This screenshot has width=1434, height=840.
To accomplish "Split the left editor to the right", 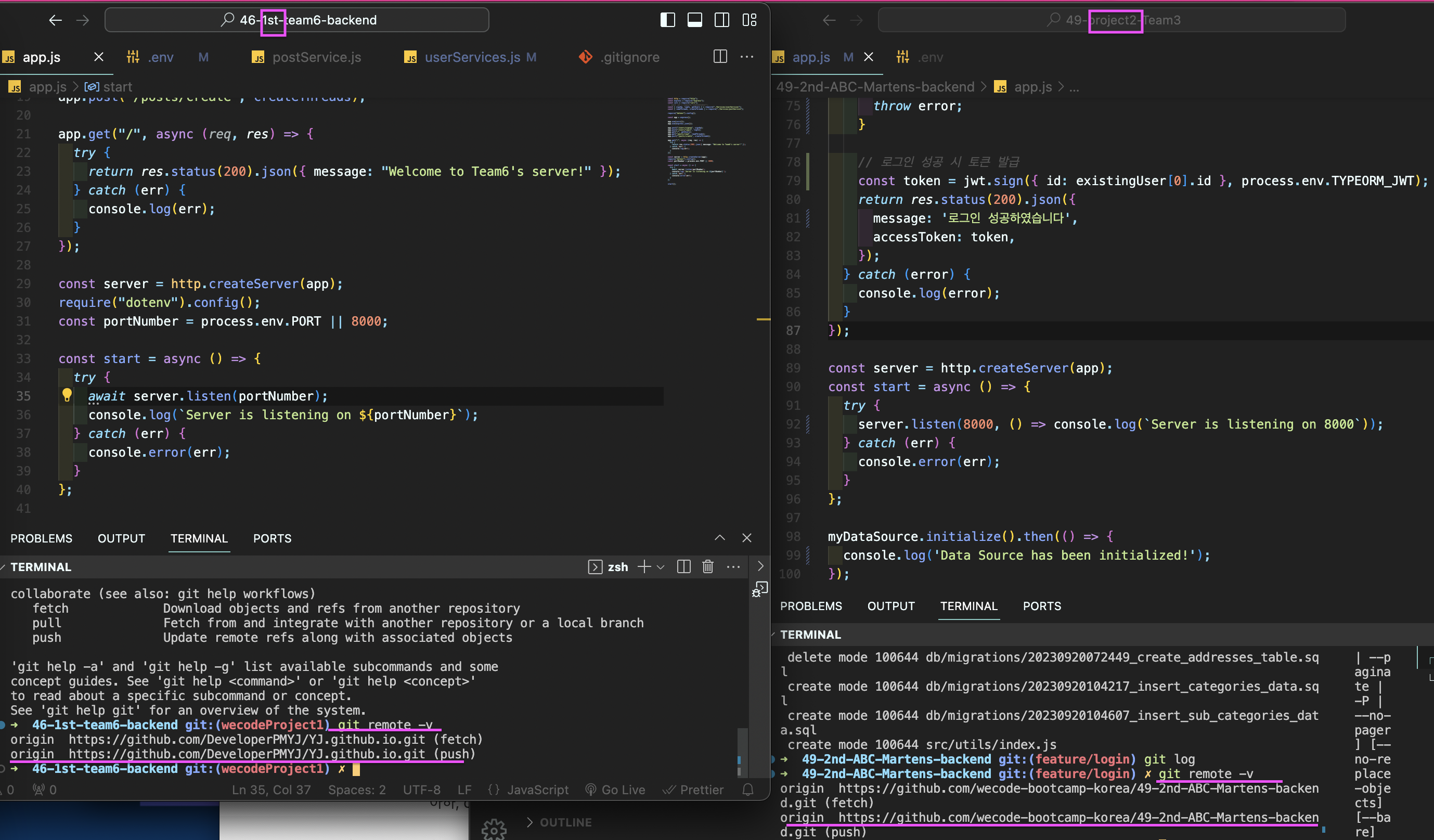I will coord(720,56).
